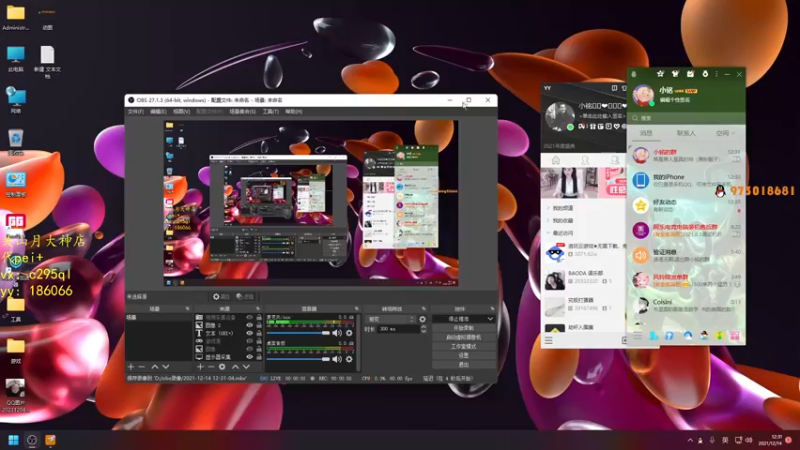
Task: Open the 好友动态 entry in QQ
Action: pyautogui.click(x=686, y=205)
